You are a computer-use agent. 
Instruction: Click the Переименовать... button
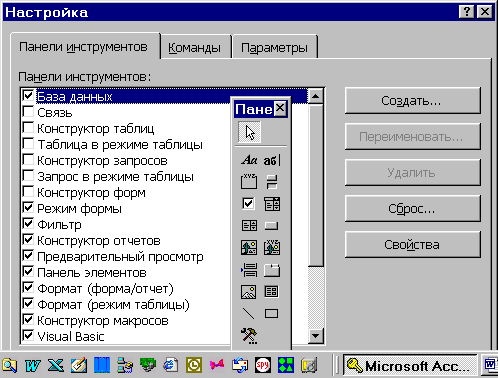[x=413, y=137]
